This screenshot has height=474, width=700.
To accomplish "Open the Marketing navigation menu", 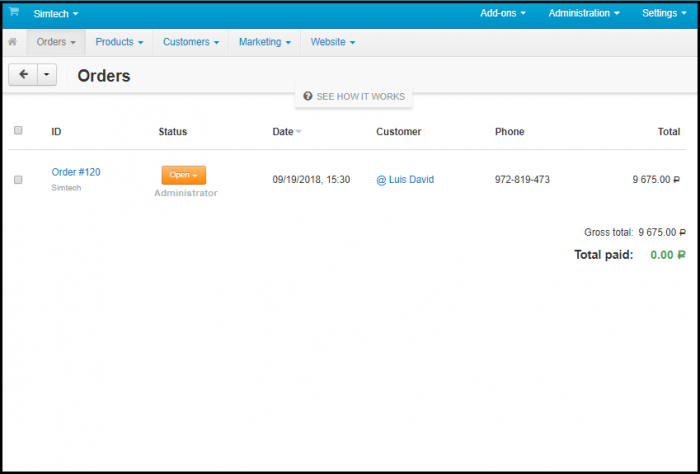I will 265,42.
